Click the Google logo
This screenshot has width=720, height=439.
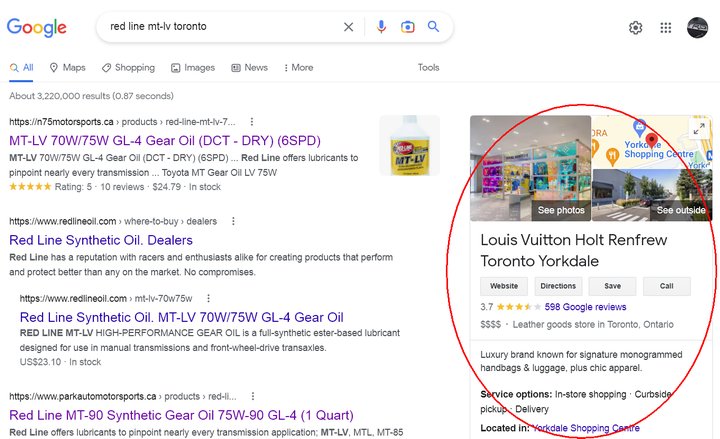tap(37, 28)
